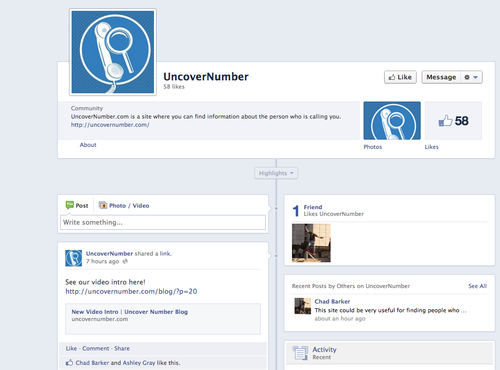Click 'This site could be very useful' post text
Screen dimensions: 500x370
(390, 310)
